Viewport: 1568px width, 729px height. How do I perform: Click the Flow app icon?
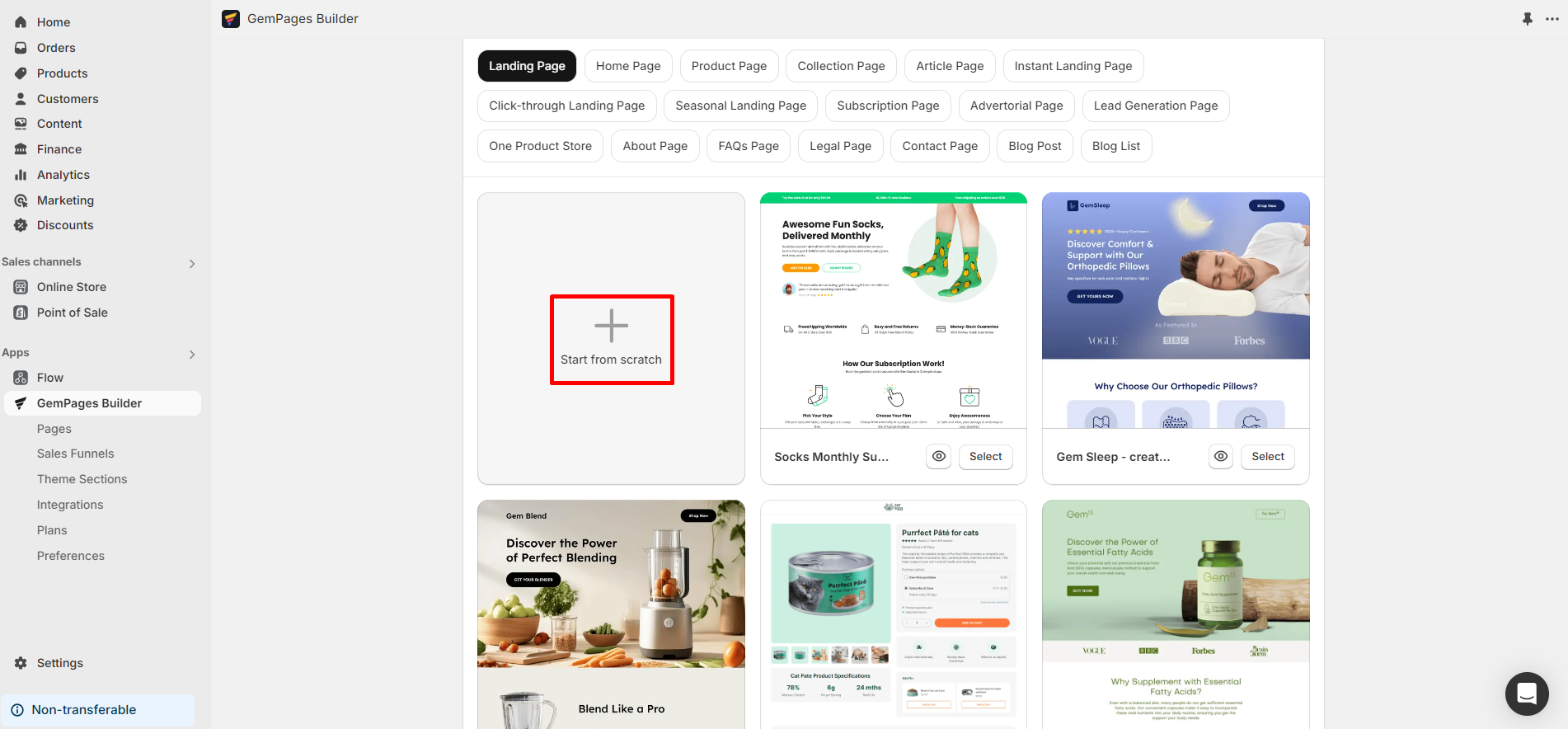pos(21,378)
